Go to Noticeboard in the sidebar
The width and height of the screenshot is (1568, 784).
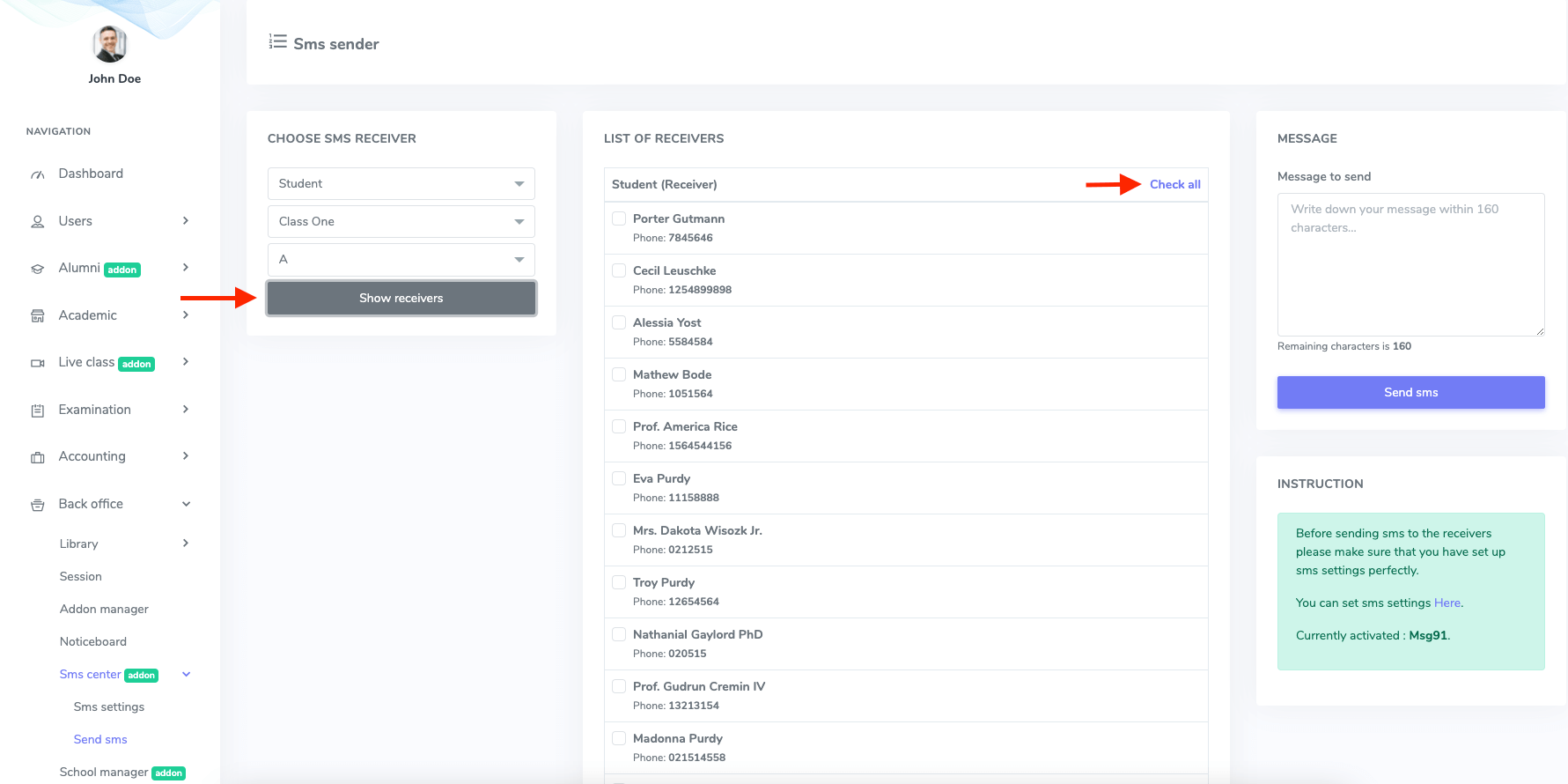(93, 641)
